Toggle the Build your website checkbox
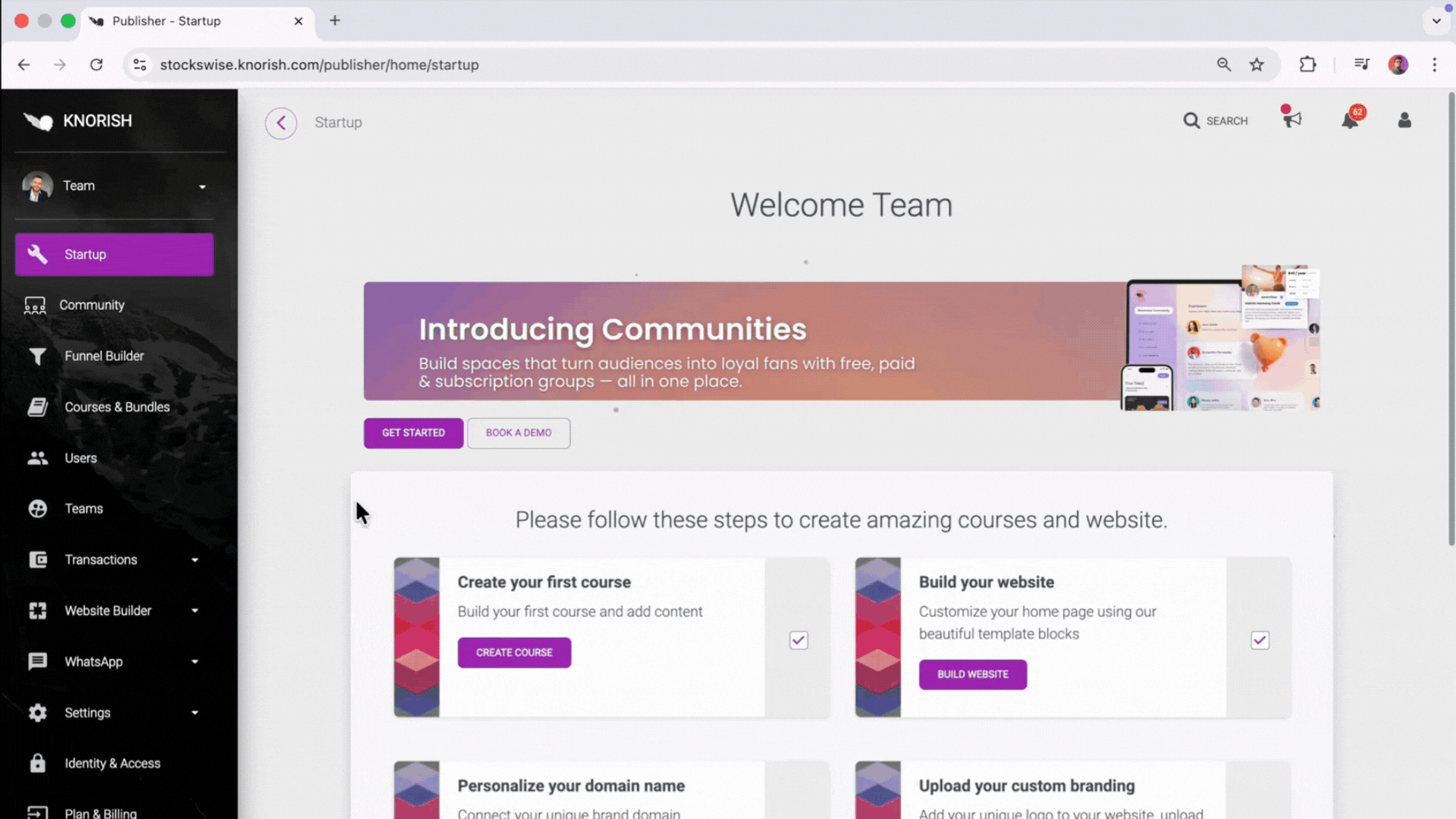The image size is (1456, 819). [x=1260, y=640]
